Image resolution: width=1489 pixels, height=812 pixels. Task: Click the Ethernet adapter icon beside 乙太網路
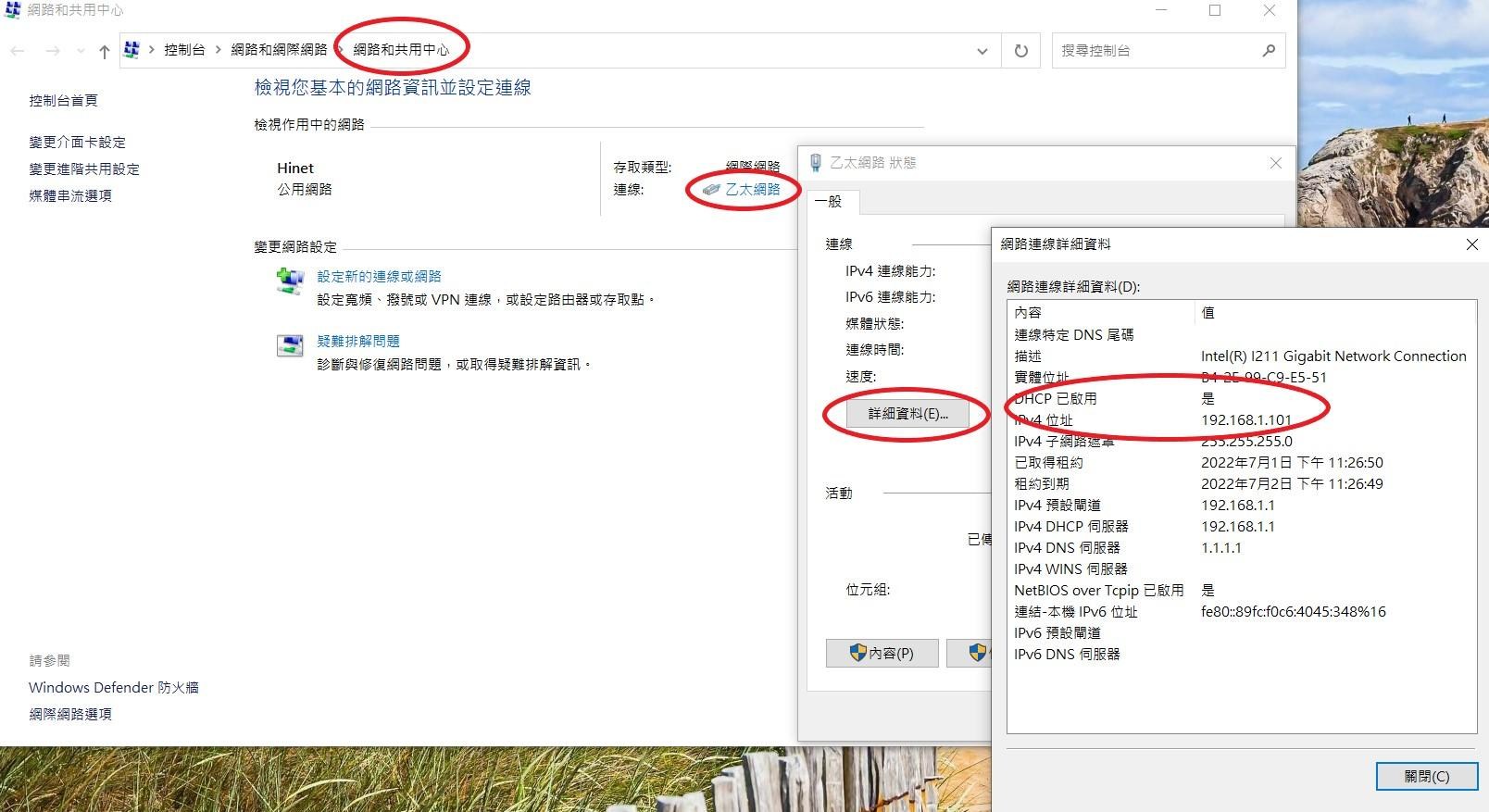[710, 190]
